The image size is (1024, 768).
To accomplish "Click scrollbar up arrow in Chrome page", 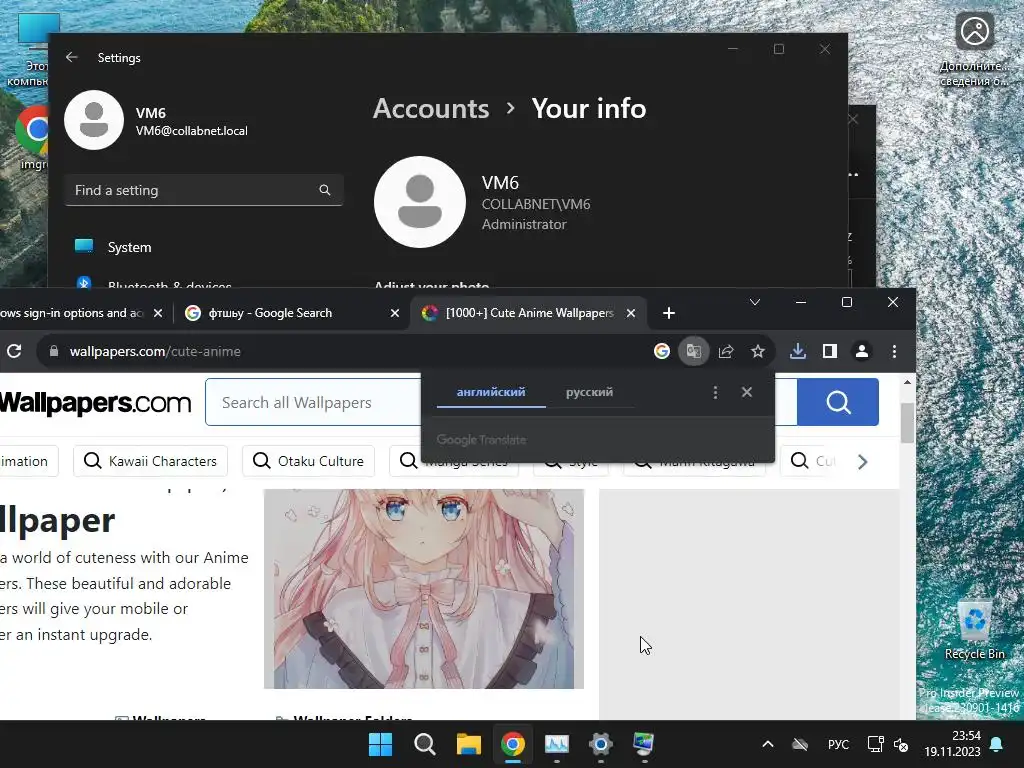I will click(x=907, y=383).
